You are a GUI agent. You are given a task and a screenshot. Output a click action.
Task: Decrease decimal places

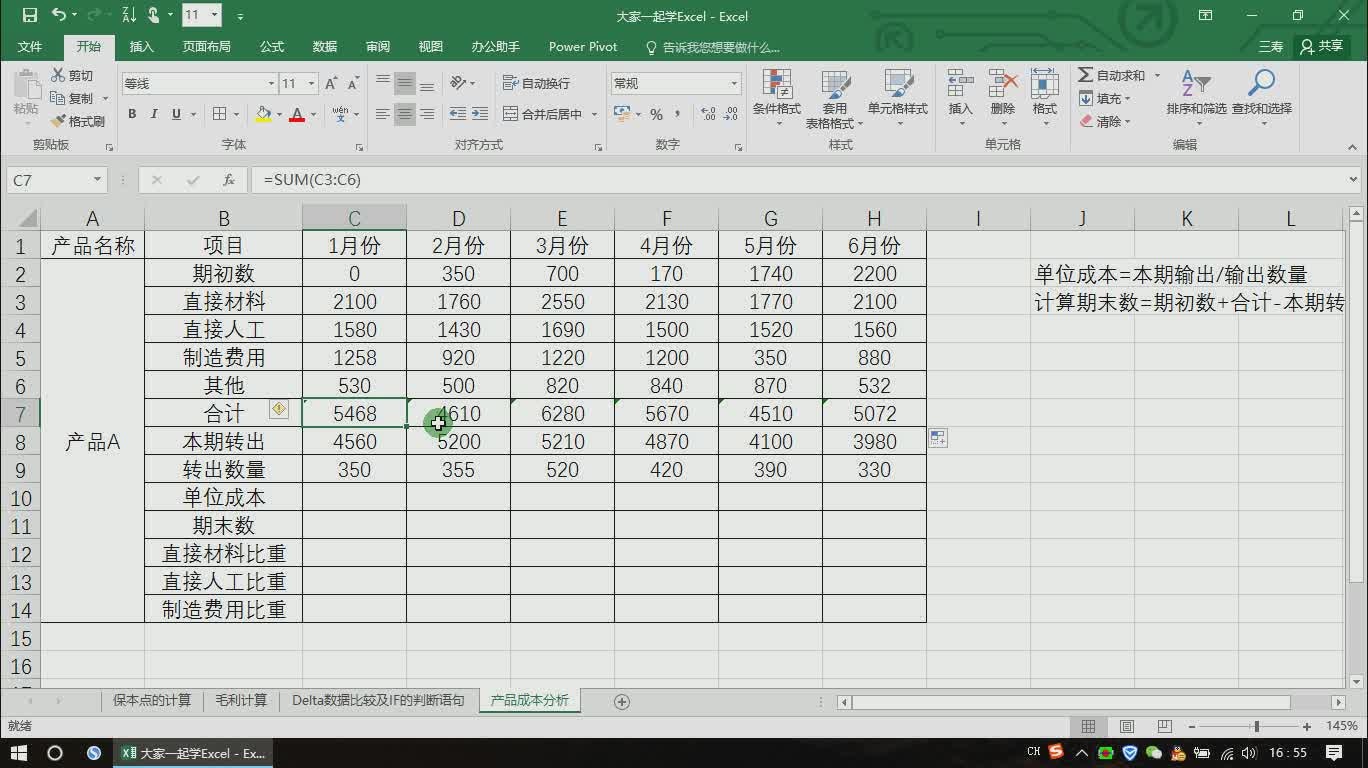point(732,115)
